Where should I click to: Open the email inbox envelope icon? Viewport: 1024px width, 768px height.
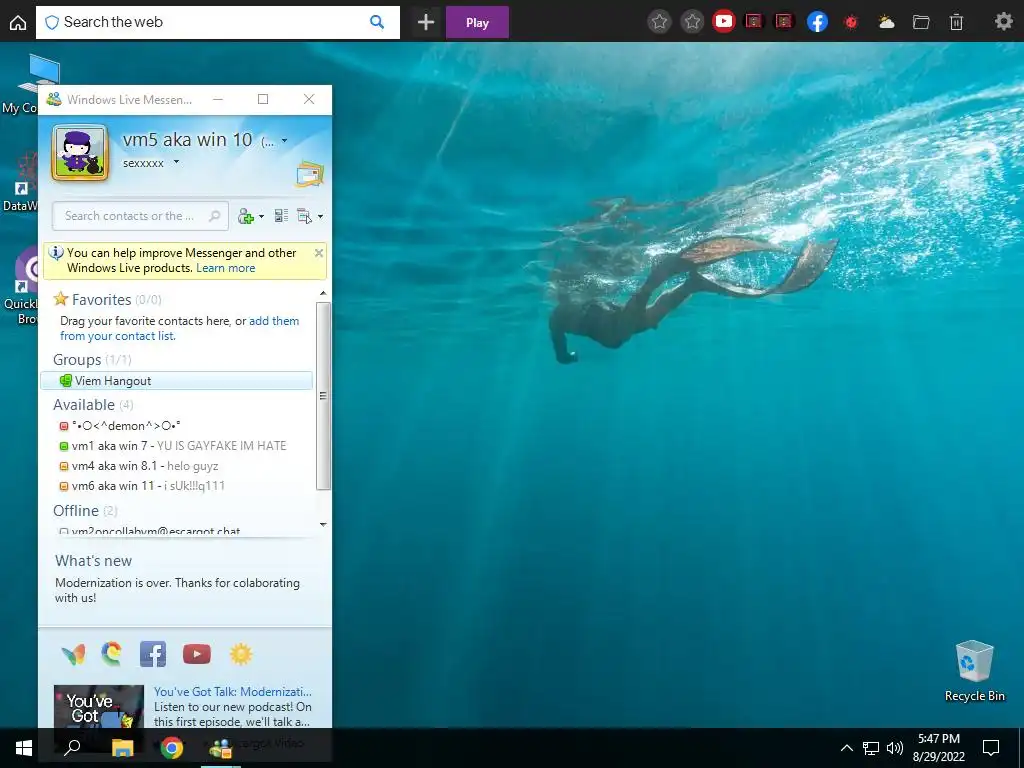click(310, 174)
